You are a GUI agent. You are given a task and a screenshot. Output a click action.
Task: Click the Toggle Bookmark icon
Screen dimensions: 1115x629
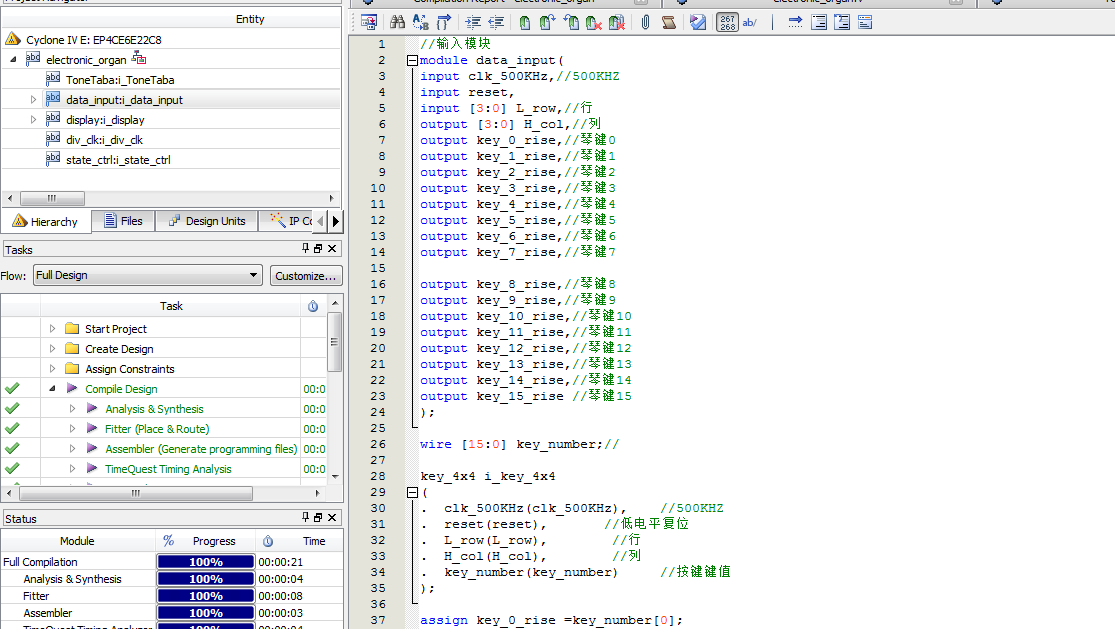click(526, 22)
